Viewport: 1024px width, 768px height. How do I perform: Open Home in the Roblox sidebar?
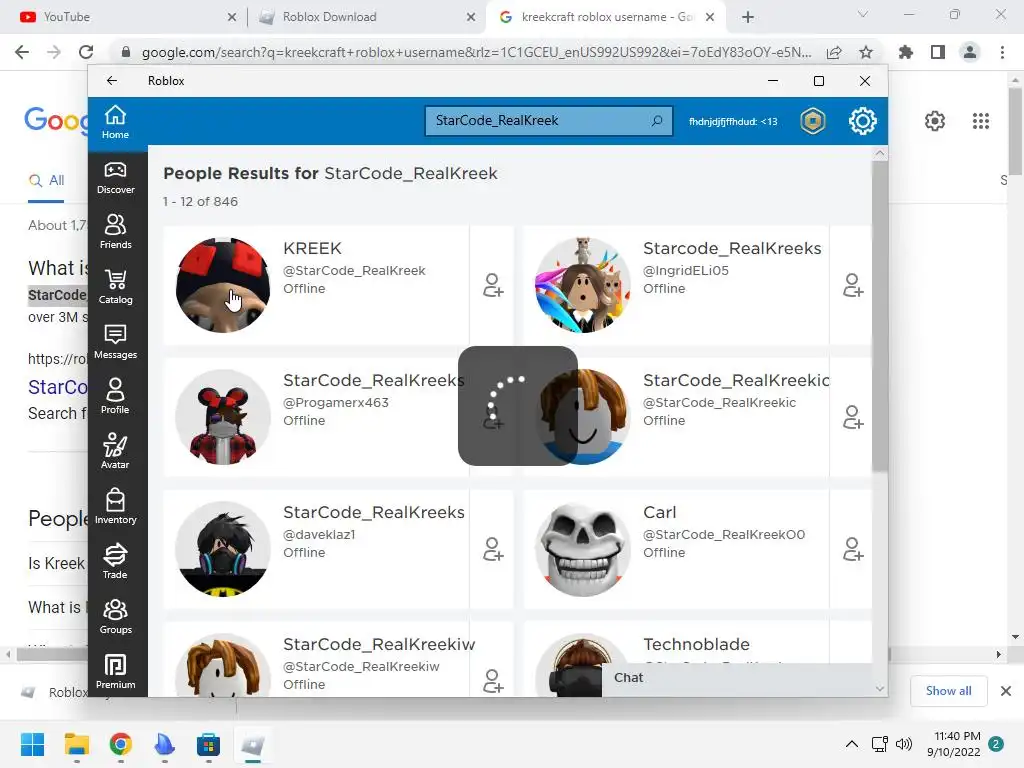(115, 122)
